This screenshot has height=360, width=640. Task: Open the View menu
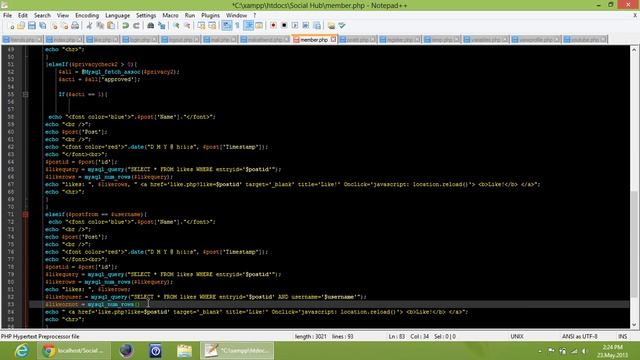click(x=63, y=15)
